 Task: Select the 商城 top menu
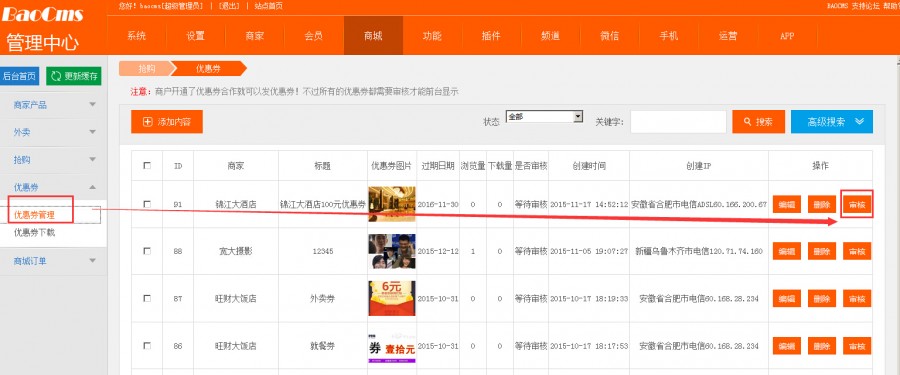coord(373,36)
